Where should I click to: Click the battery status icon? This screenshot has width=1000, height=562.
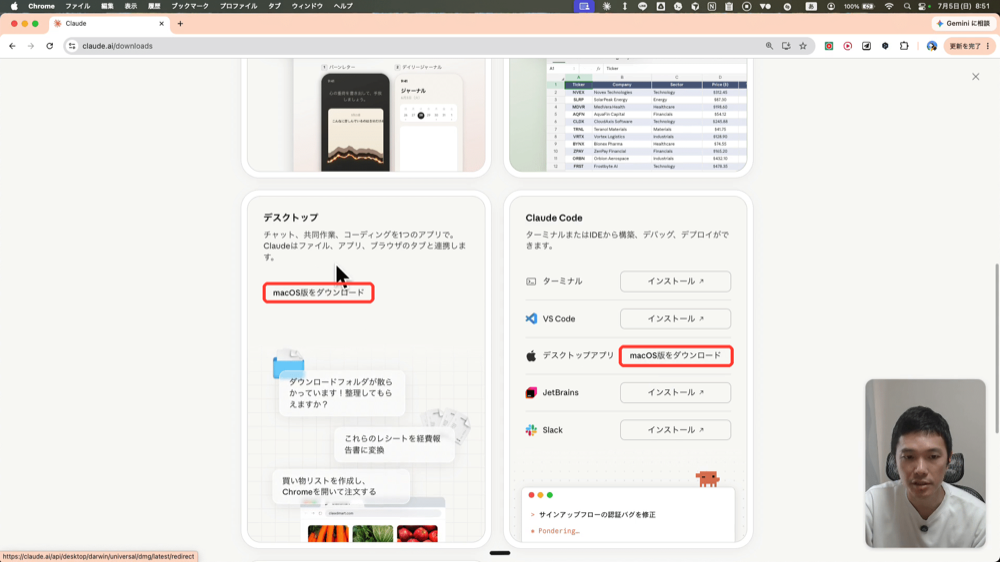[x=868, y=6]
